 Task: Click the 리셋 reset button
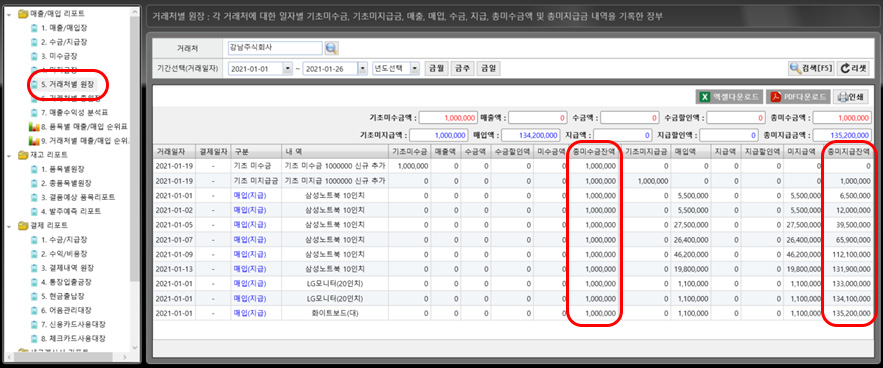pos(854,68)
